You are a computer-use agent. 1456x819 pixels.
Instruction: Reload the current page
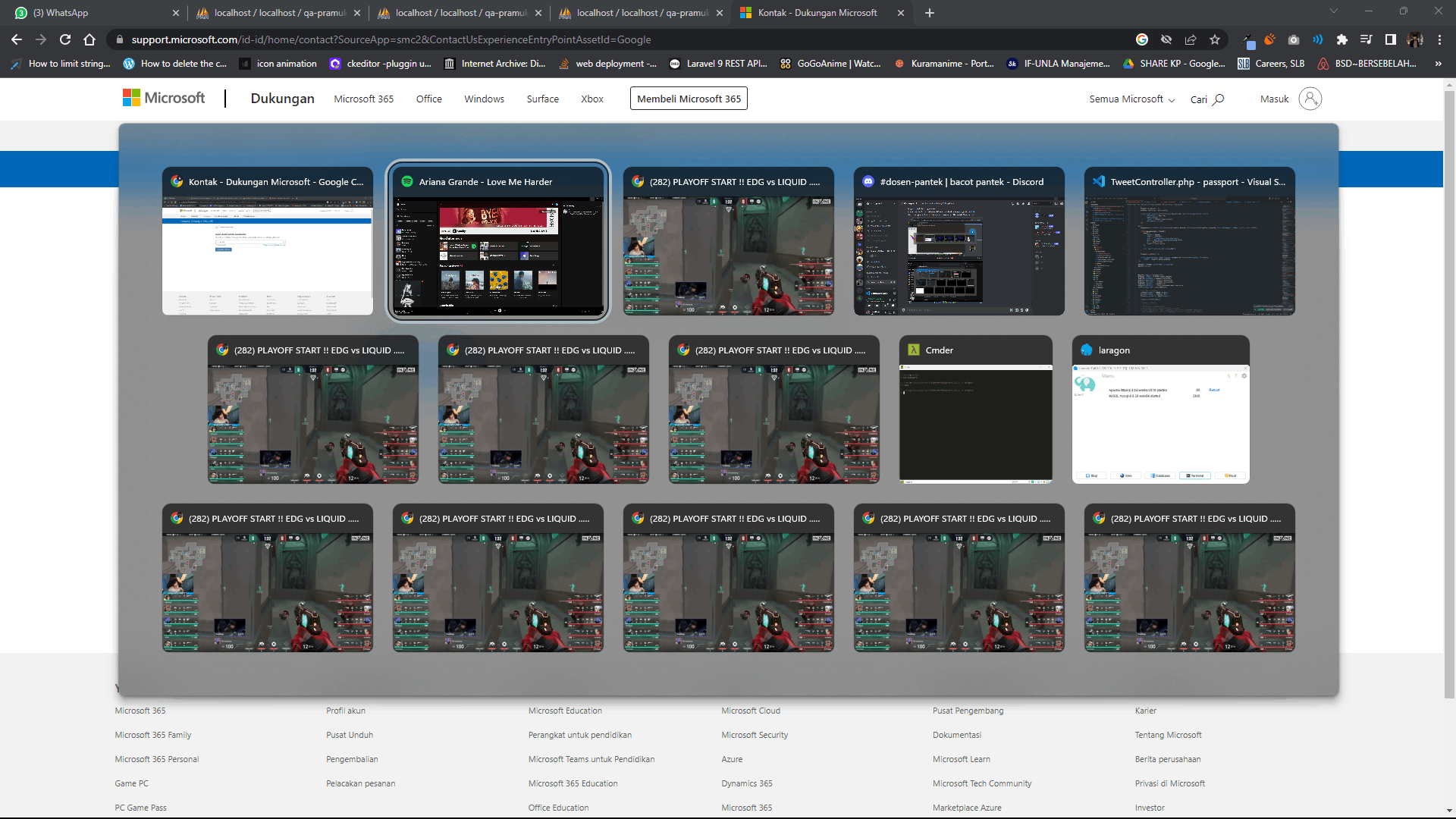(65, 39)
